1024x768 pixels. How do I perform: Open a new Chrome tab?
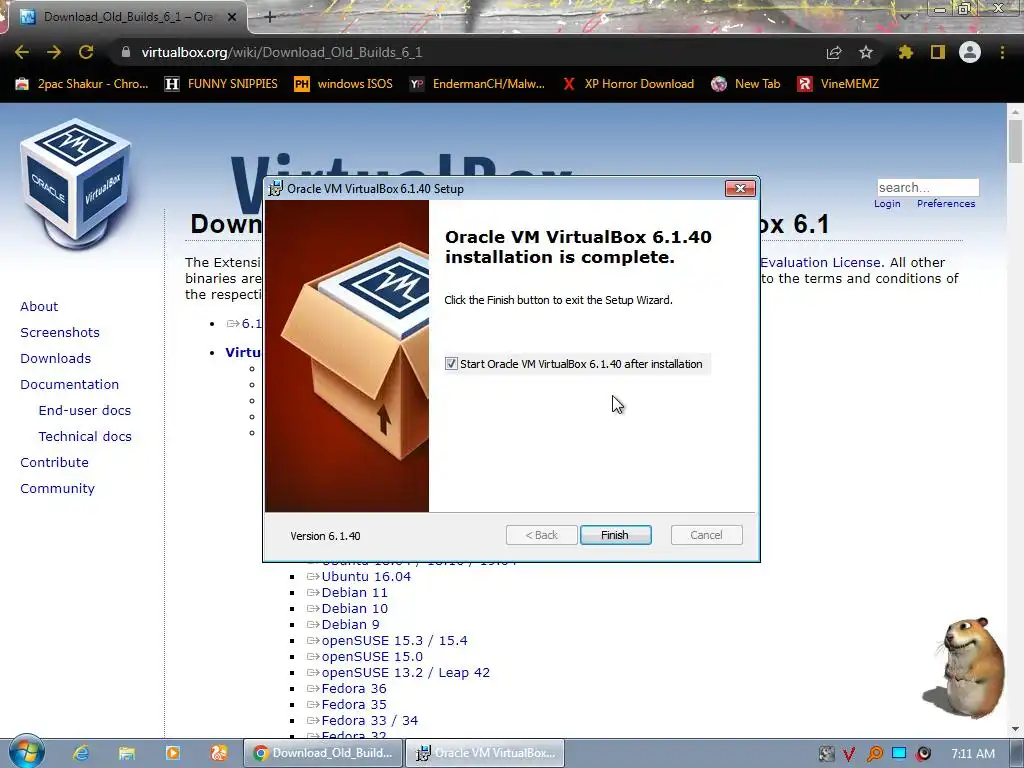click(270, 17)
